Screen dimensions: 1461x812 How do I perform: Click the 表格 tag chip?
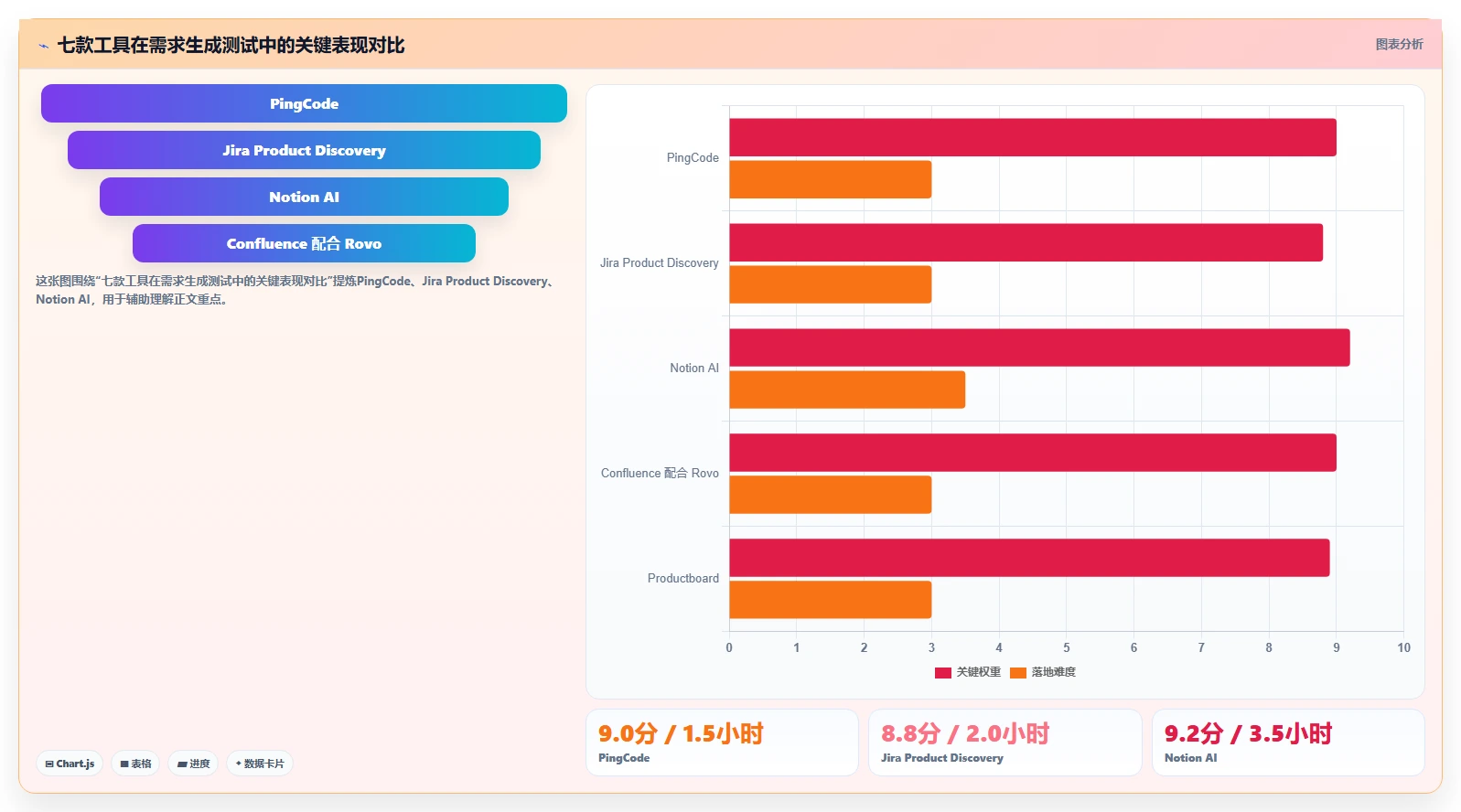click(x=135, y=764)
